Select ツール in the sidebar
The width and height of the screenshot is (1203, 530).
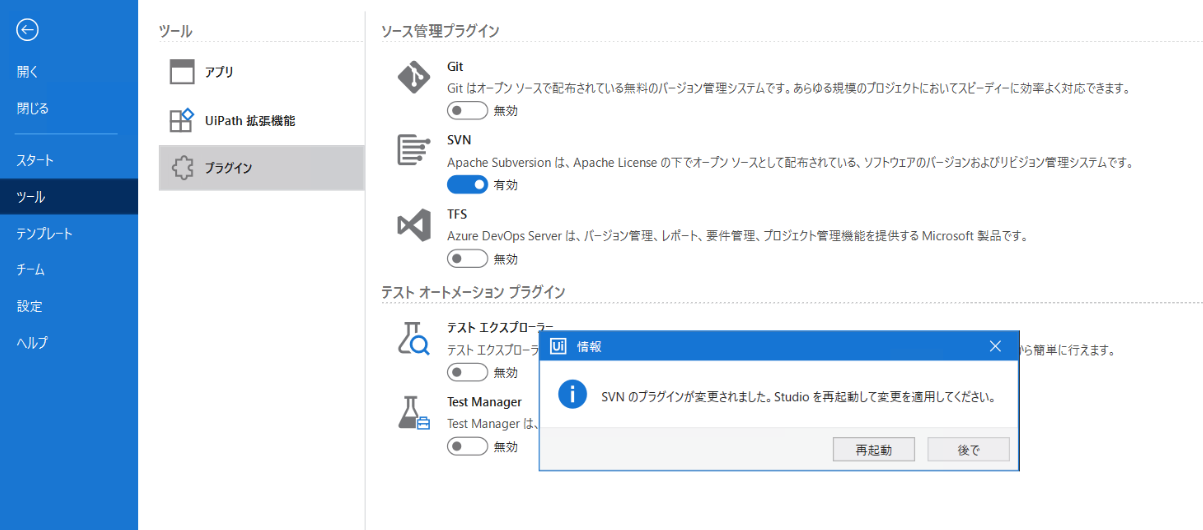tap(69, 197)
